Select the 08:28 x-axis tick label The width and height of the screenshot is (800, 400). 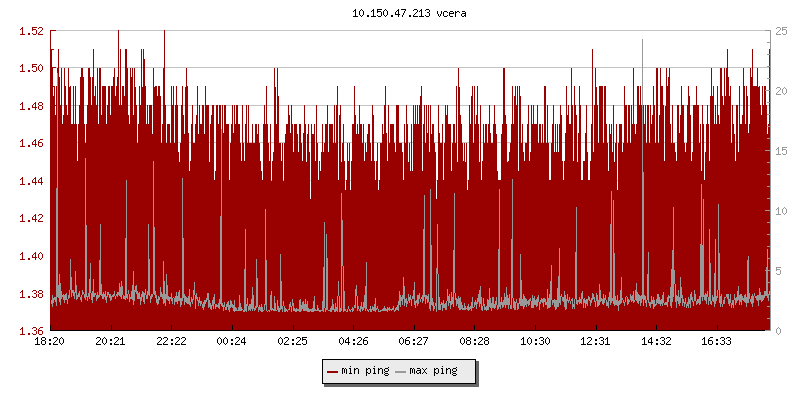[474, 341]
